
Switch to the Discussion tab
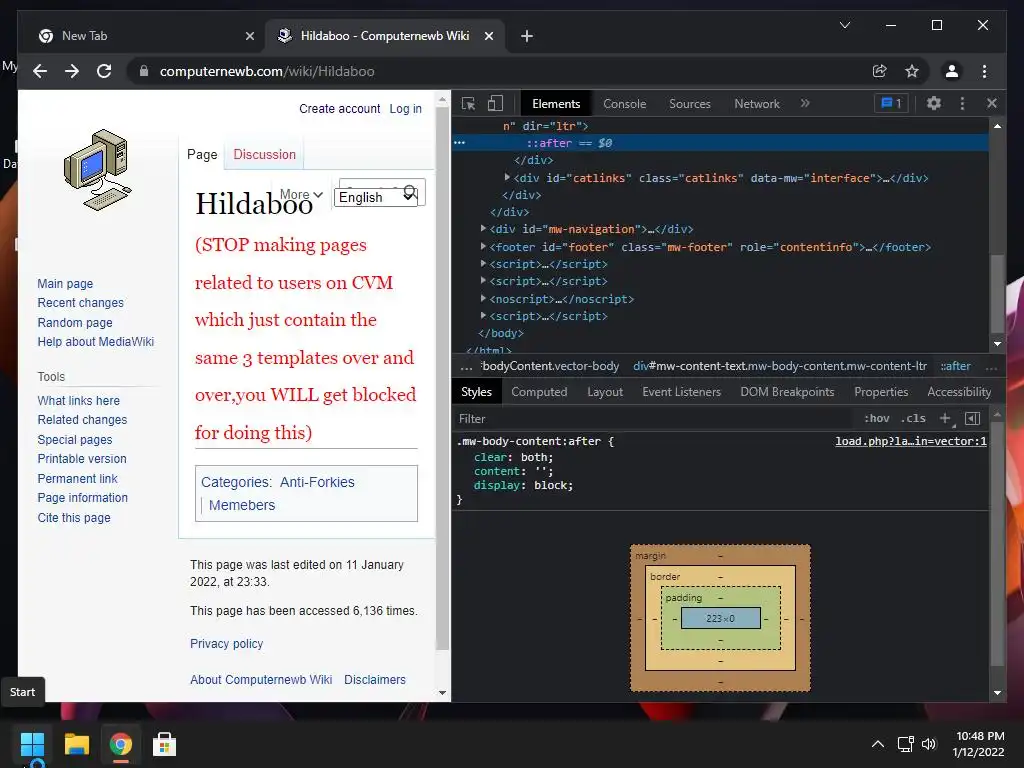(264, 154)
